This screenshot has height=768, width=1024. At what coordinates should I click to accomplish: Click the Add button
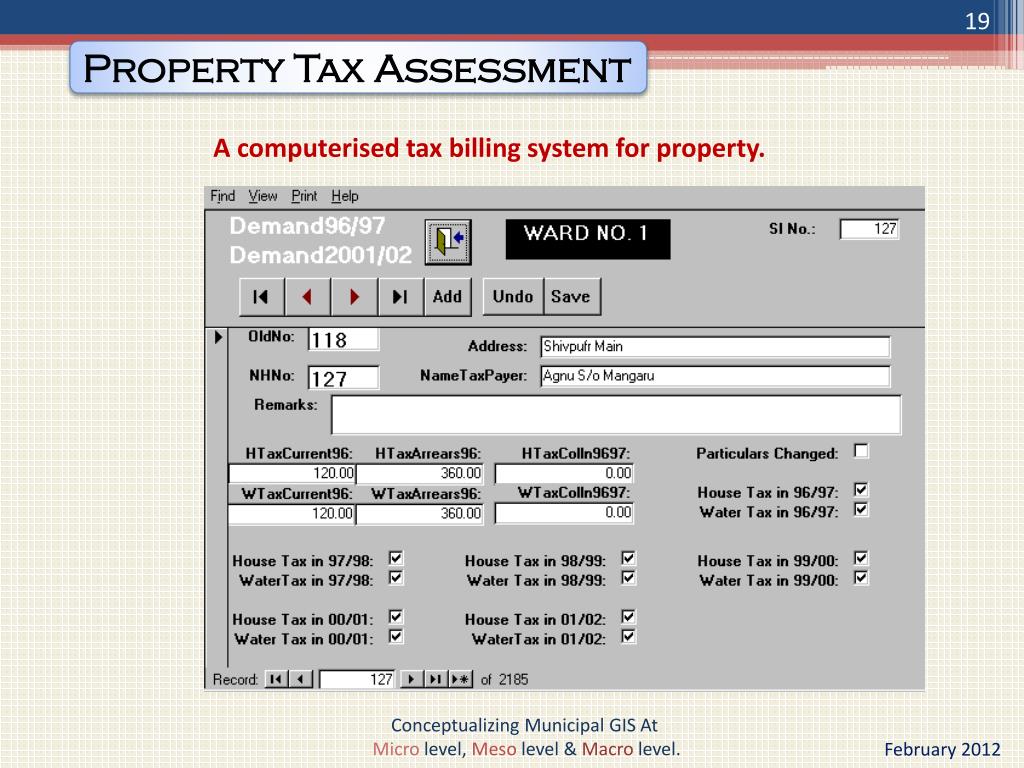pos(447,297)
